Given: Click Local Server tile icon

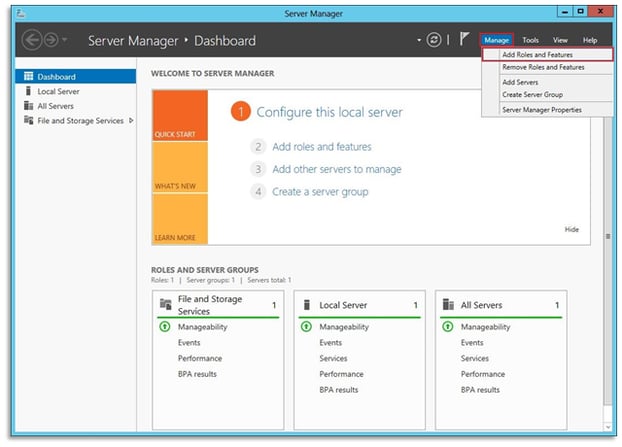Looking at the screenshot, I should (307, 305).
